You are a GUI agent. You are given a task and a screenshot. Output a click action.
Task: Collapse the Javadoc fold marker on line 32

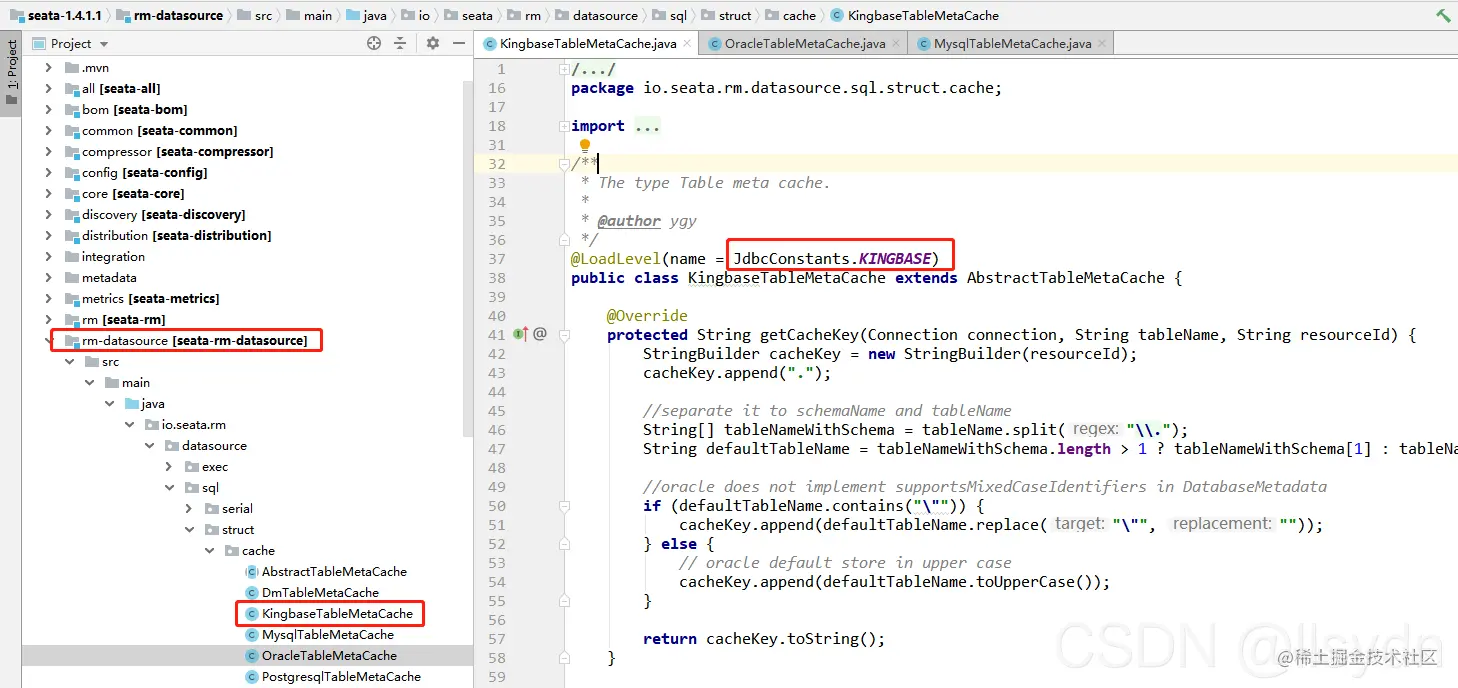(566, 164)
